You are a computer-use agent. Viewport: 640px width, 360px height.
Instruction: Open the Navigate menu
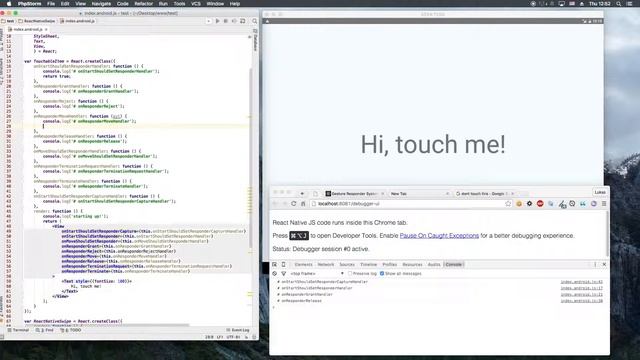pos(101,4)
